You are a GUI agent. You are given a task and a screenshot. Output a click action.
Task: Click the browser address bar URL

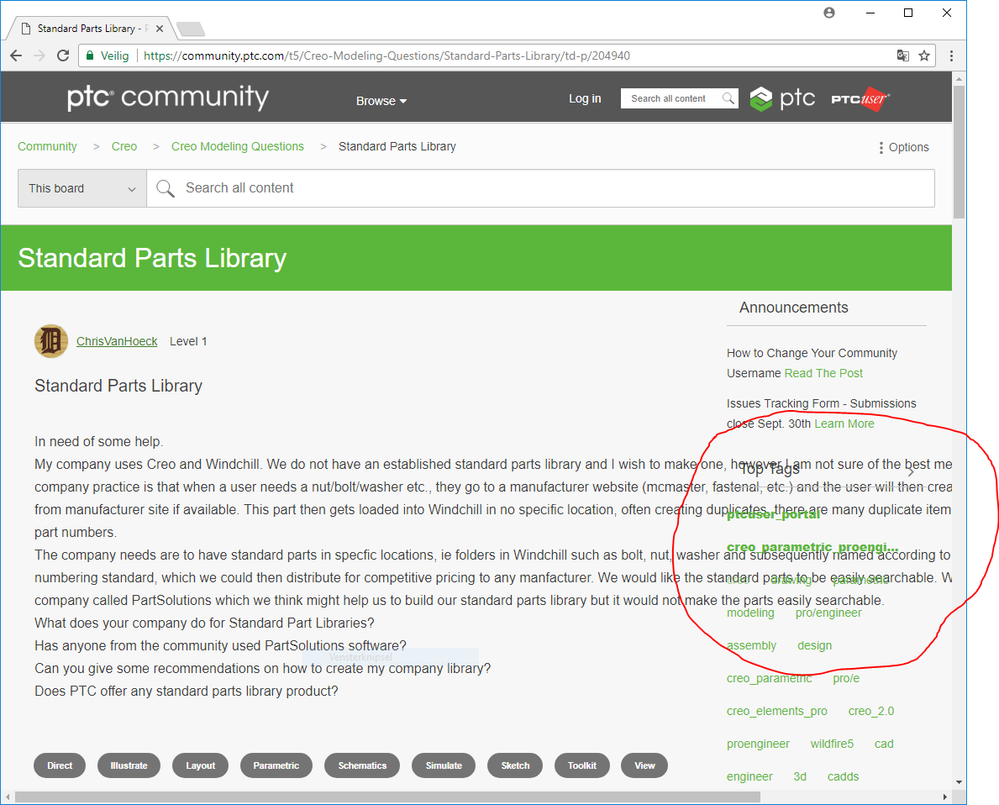coord(387,56)
